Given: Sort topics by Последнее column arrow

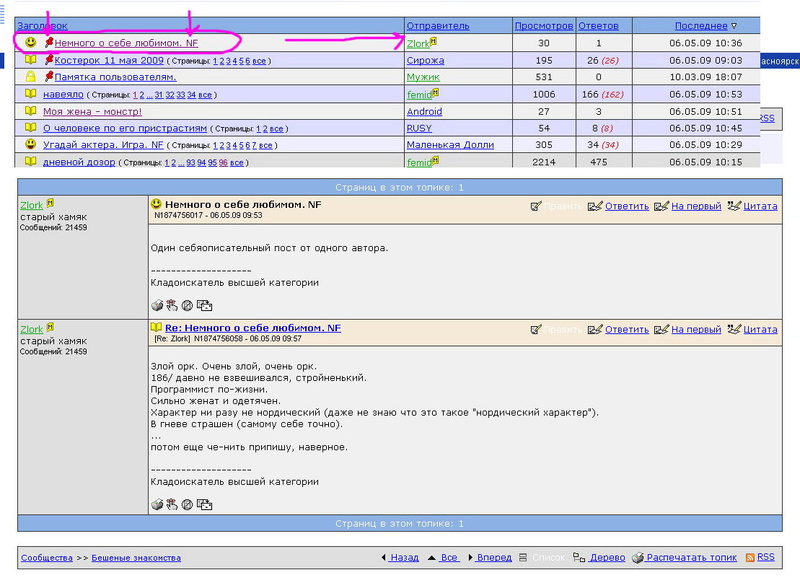Looking at the screenshot, I should pyautogui.click(x=733, y=26).
